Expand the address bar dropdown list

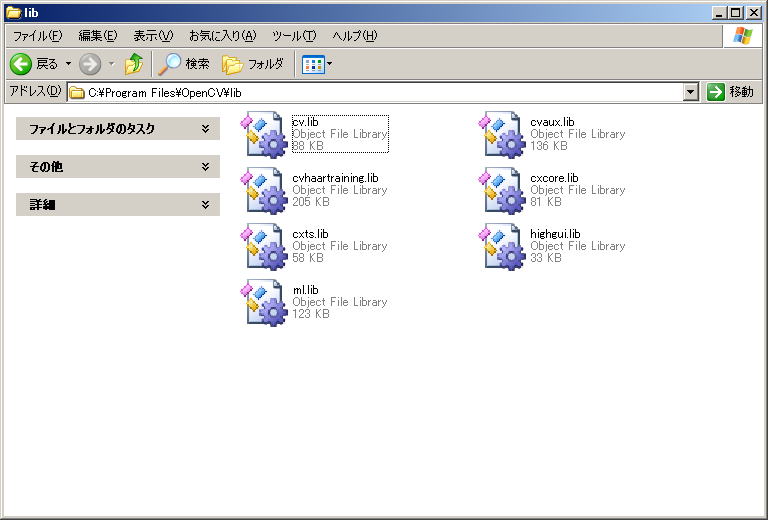691,92
